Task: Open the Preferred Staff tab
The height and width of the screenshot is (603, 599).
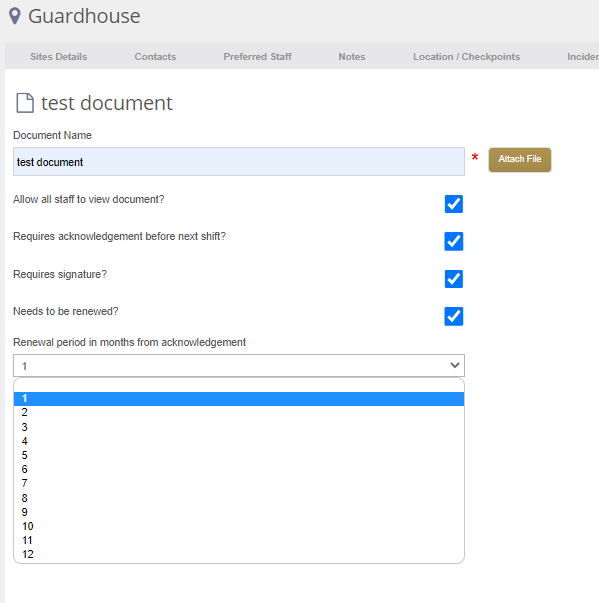Action: [258, 57]
